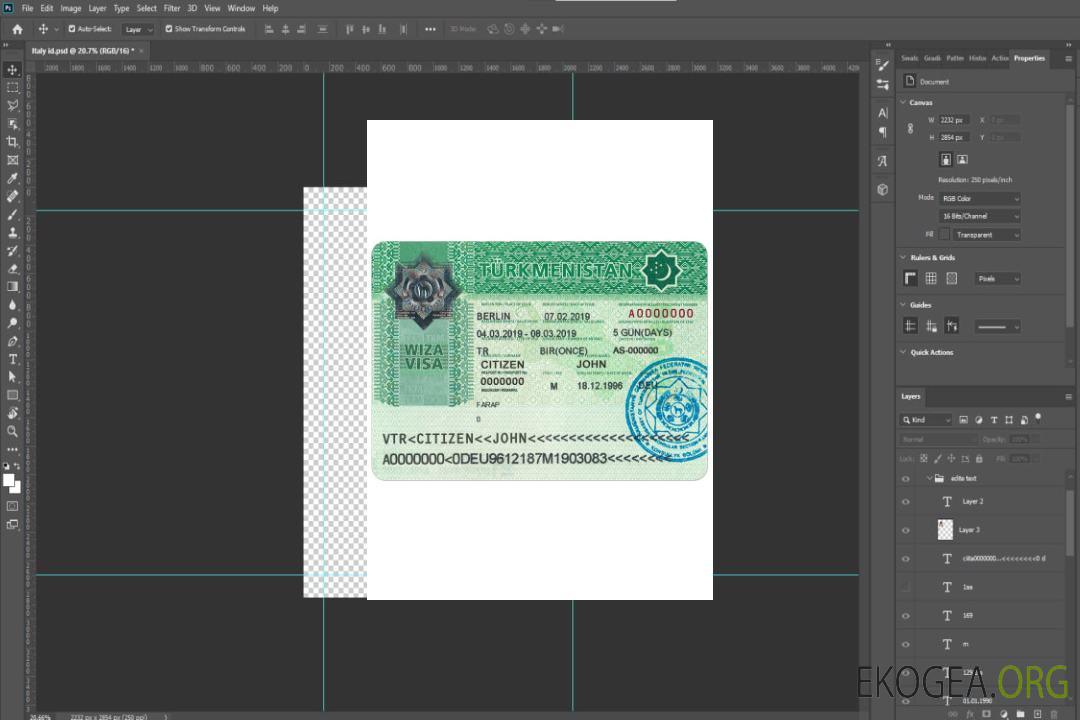Select the Eyedropper tool
Image resolution: width=1080 pixels, height=720 pixels.
click(12, 178)
